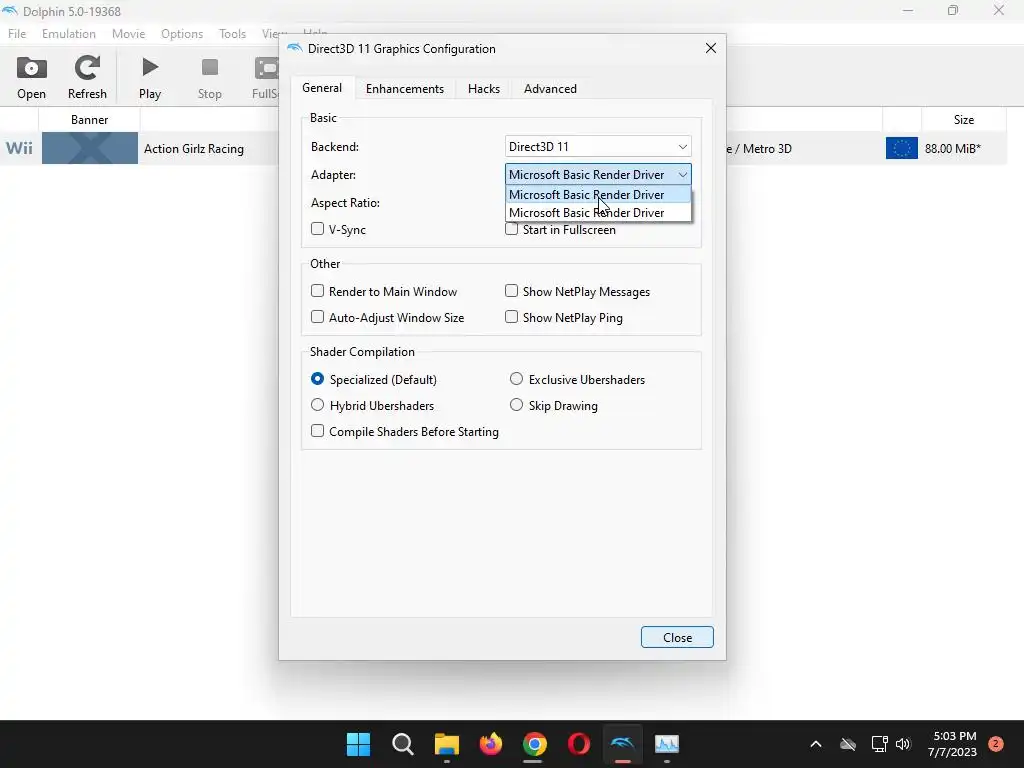Click the Action Girlz Racing banner thumbnail
This screenshot has height=768, width=1024.
tap(90, 148)
